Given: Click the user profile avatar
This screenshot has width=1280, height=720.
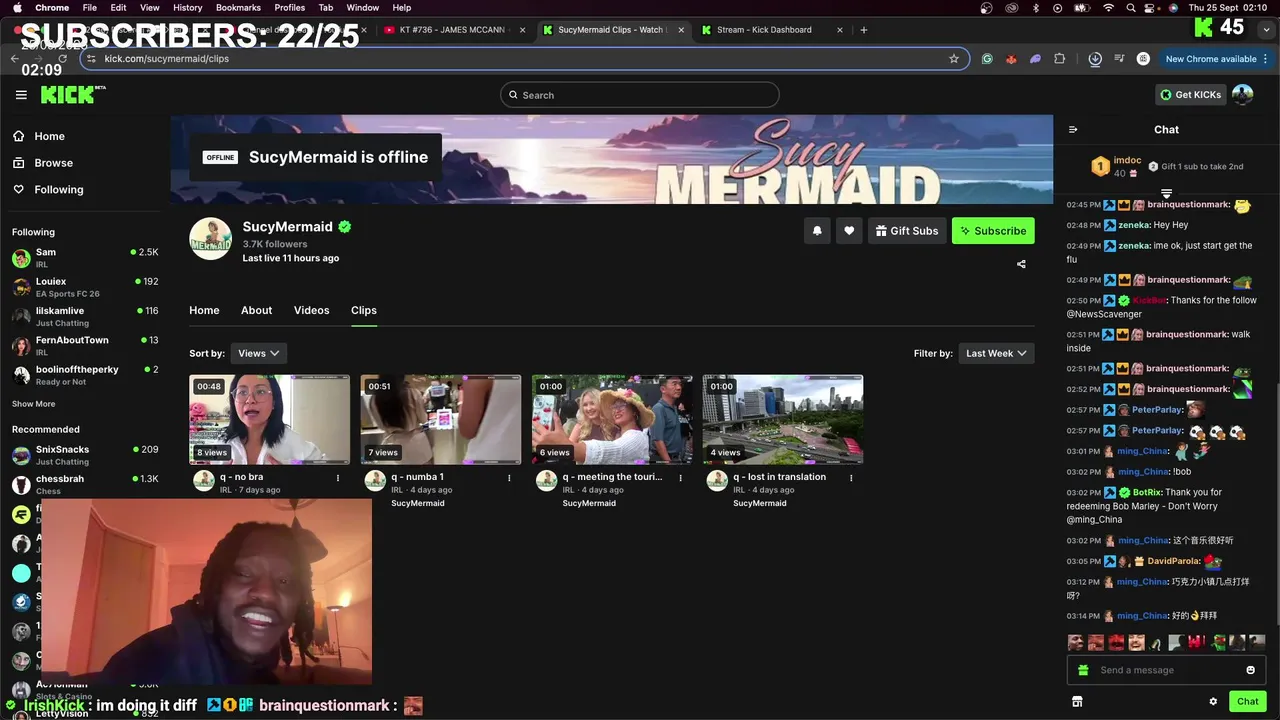Looking at the screenshot, I should 1242,95.
